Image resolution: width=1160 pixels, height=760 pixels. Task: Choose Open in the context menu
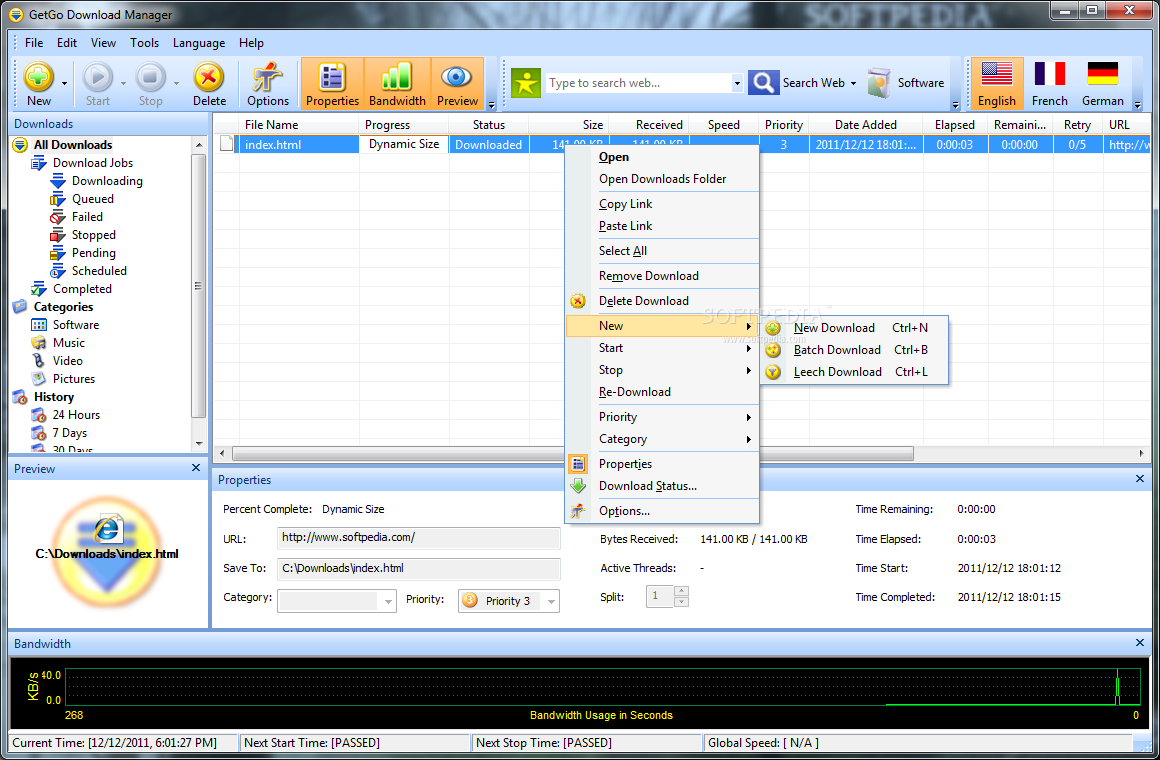tap(661, 157)
